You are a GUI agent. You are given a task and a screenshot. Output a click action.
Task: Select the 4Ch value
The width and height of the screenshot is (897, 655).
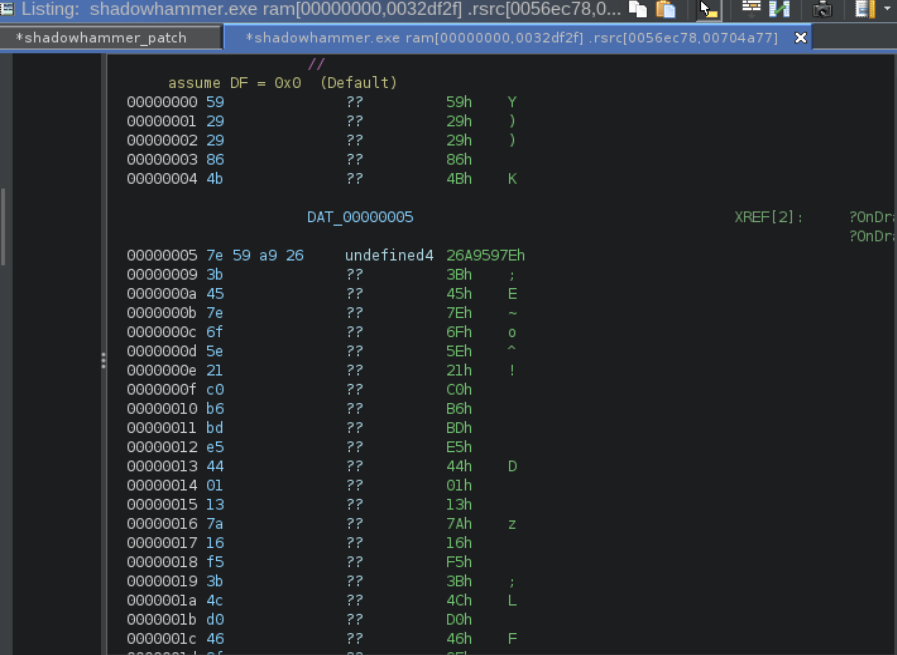(x=459, y=601)
